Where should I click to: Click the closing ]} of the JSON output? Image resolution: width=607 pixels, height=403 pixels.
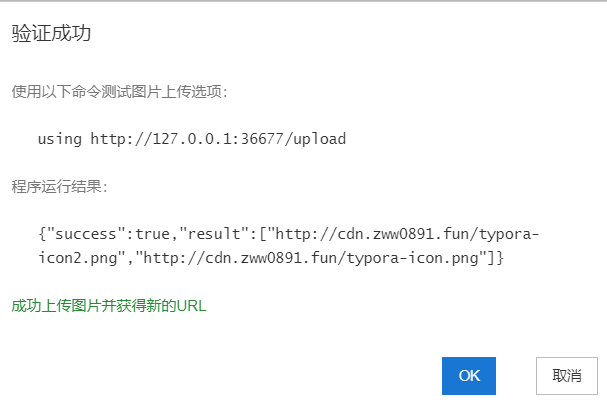click(496, 258)
